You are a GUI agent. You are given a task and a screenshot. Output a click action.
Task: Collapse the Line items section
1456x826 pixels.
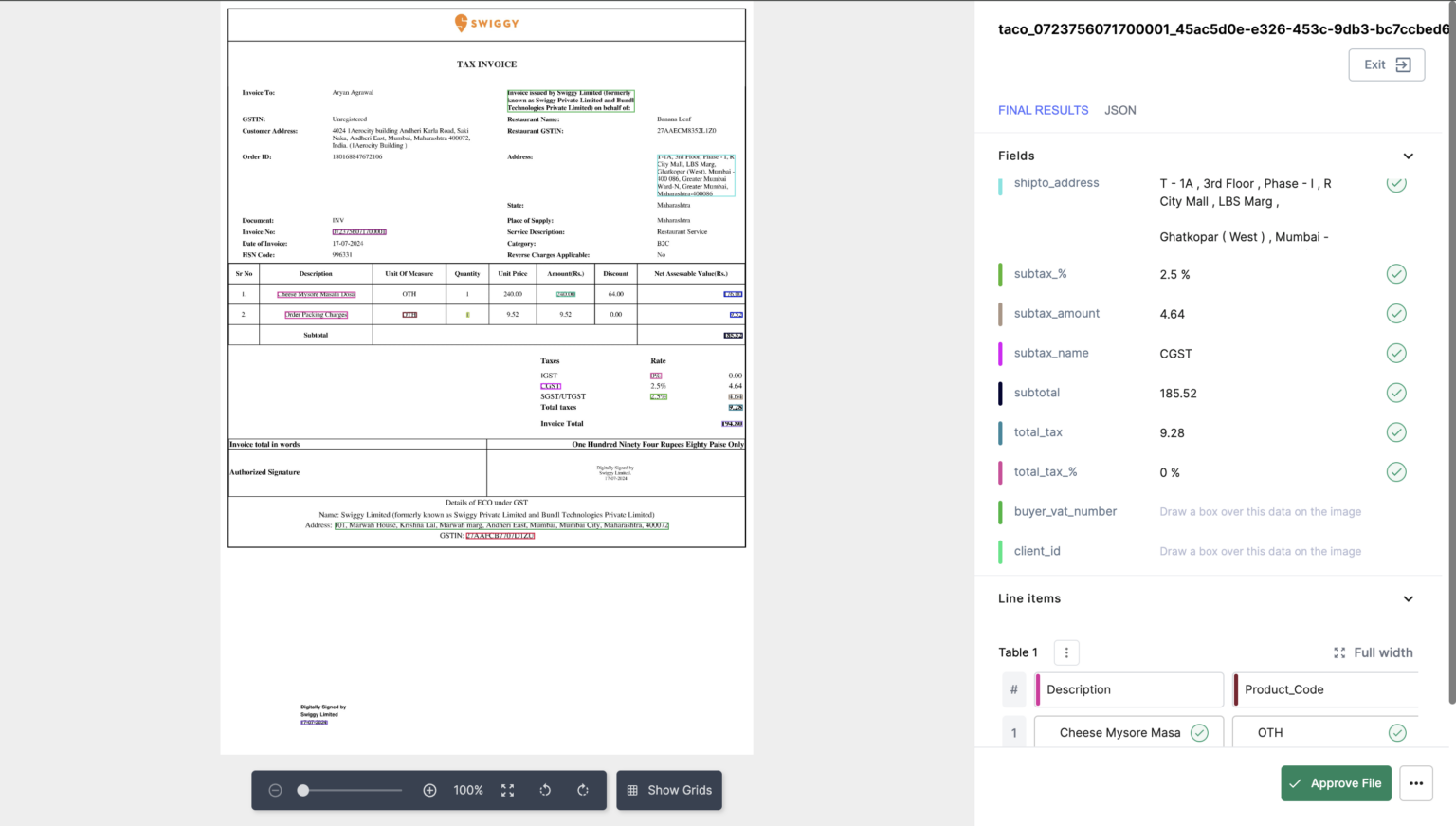coord(1408,598)
